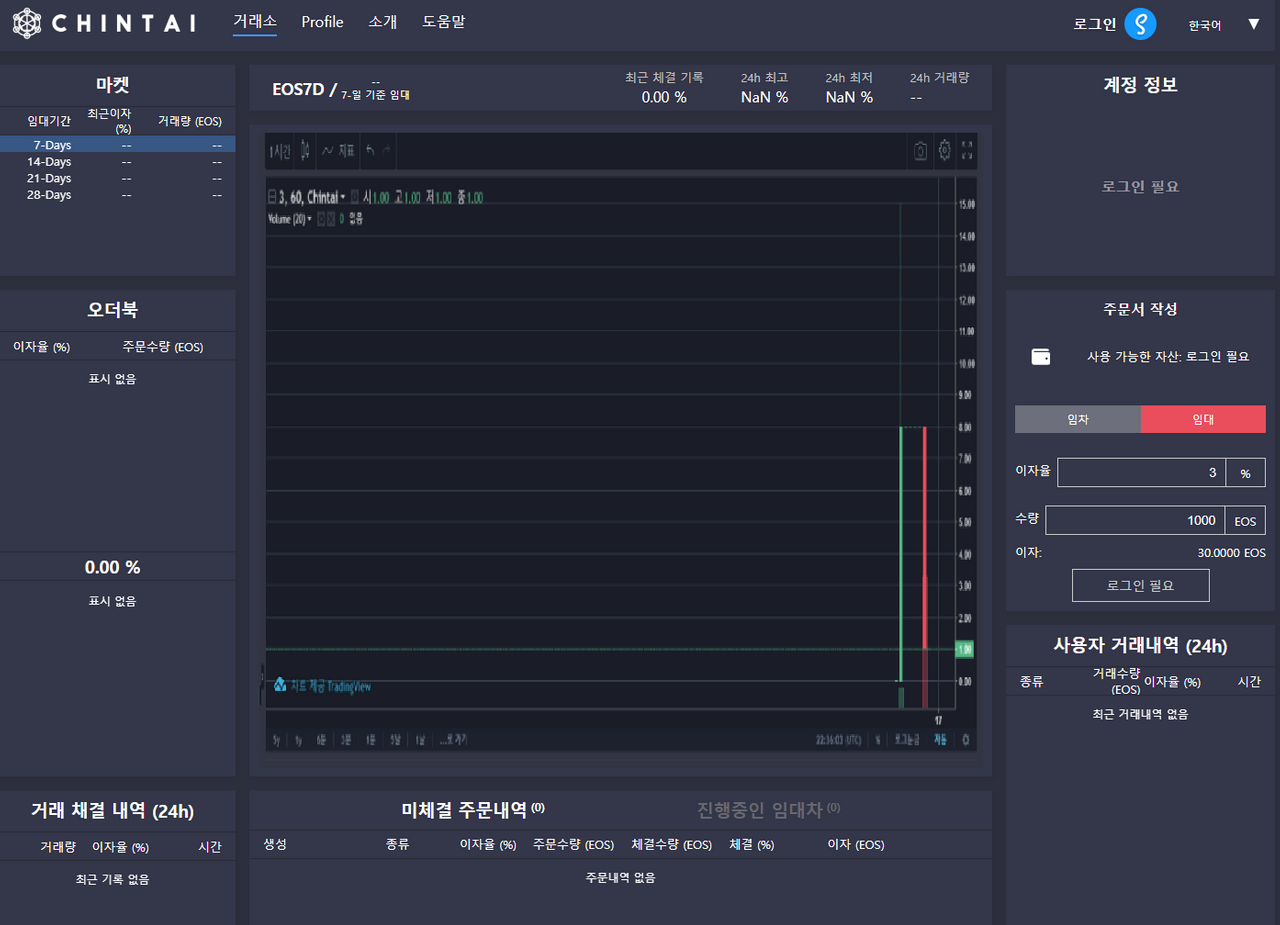Open the language dropdown arrow
Viewport: 1280px width, 925px height.
pyautogui.click(x=1253, y=23)
